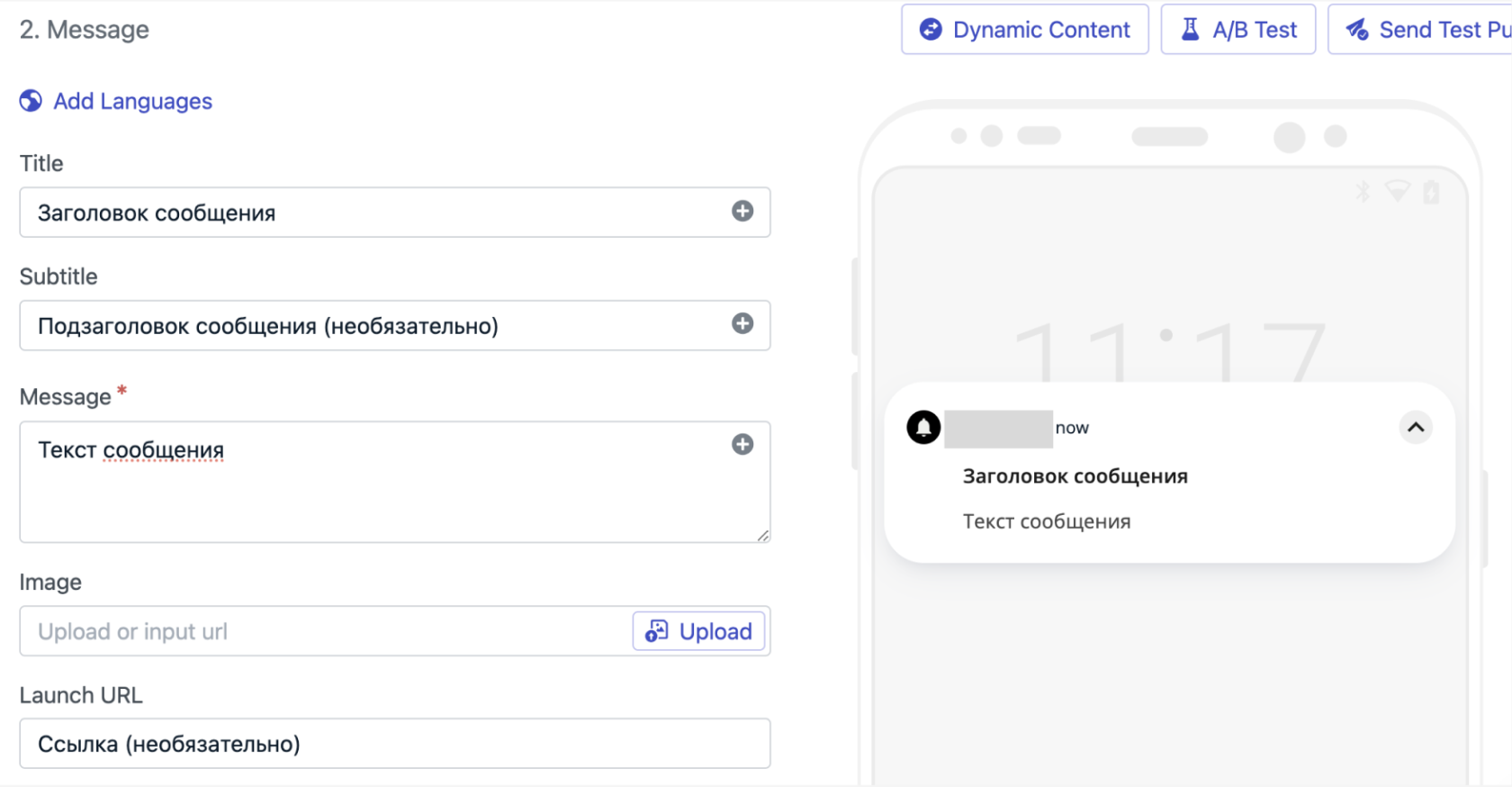This screenshot has width=1512, height=787.
Task: Click the notification title 'Заголовок сообщения' in preview
Action: (1075, 476)
